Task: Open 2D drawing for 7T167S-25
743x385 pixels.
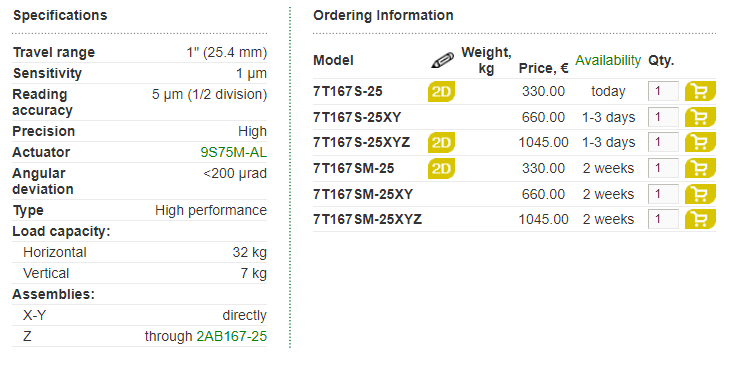Action: pyautogui.click(x=441, y=92)
